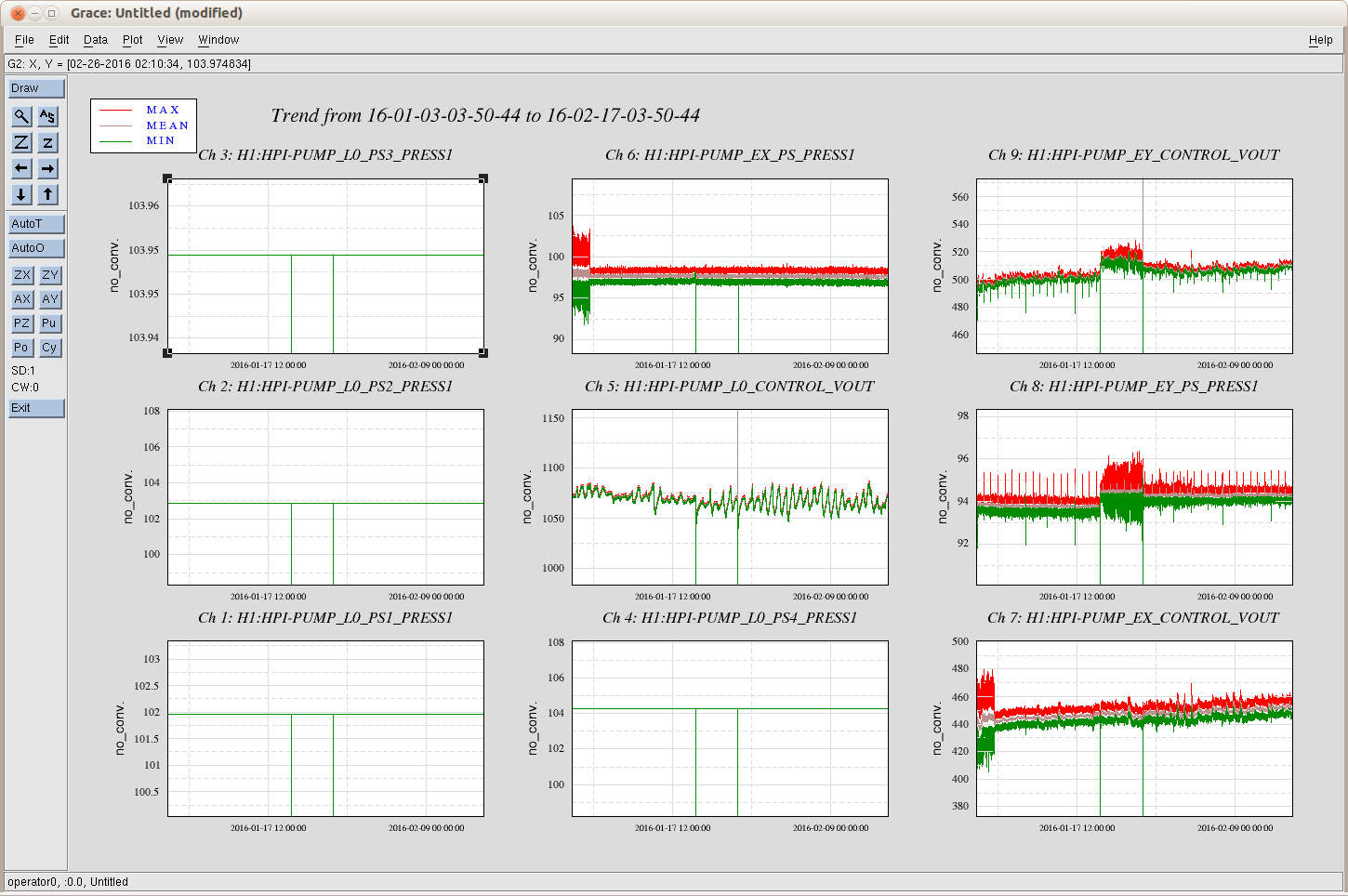
Task: Click the red MAX legend entry
Action: (144, 110)
